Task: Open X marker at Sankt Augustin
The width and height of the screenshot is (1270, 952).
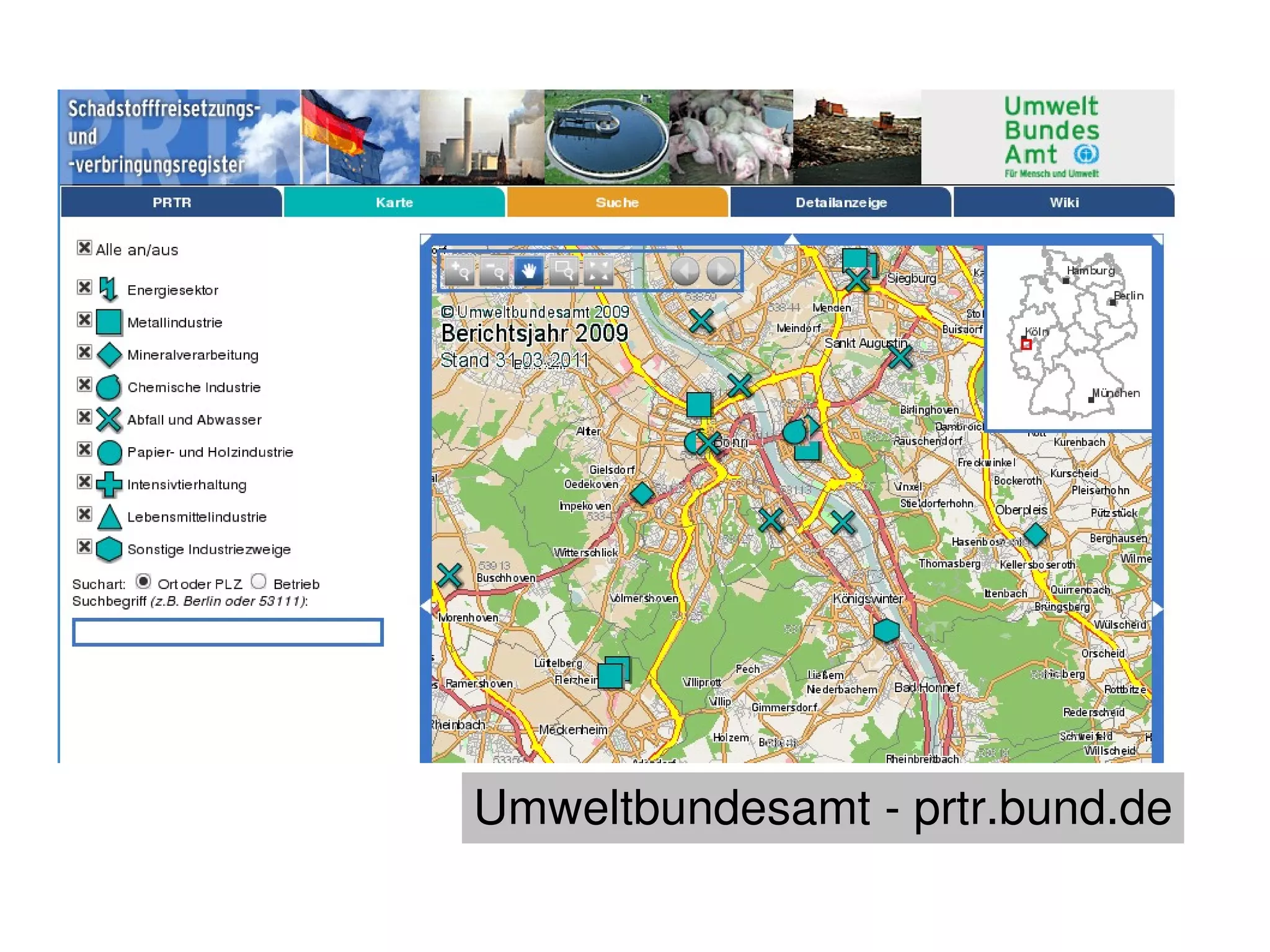Action: pyautogui.click(x=900, y=357)
